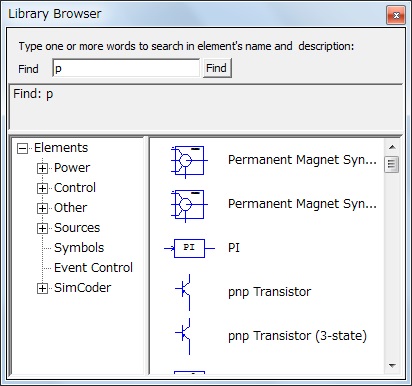Select the second Permanent Magnet Syn... motor icon
The width and height of the screenshot is (412, 386).
(x=189, y=205)
